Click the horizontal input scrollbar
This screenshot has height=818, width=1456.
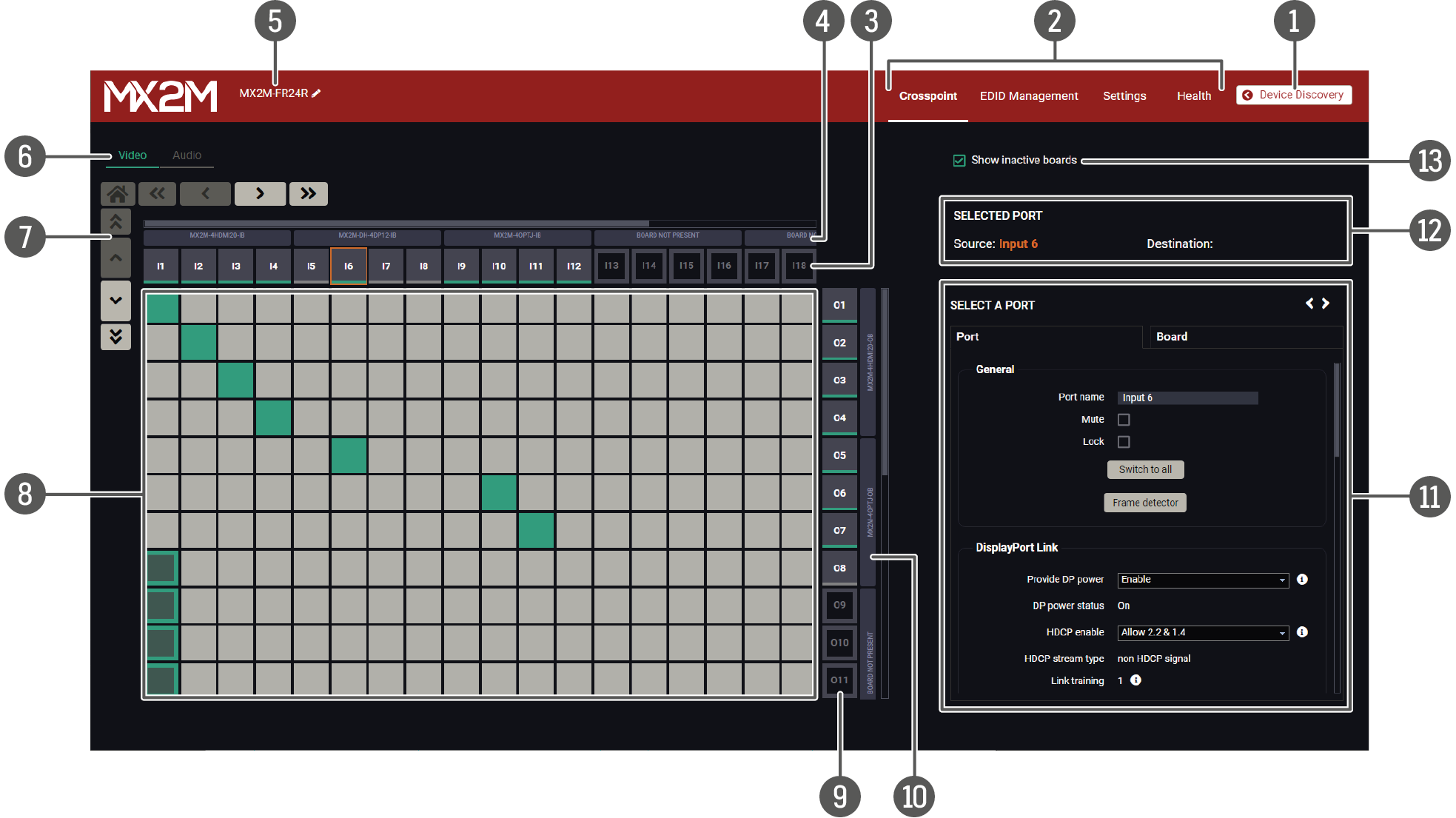pos(397,223)
